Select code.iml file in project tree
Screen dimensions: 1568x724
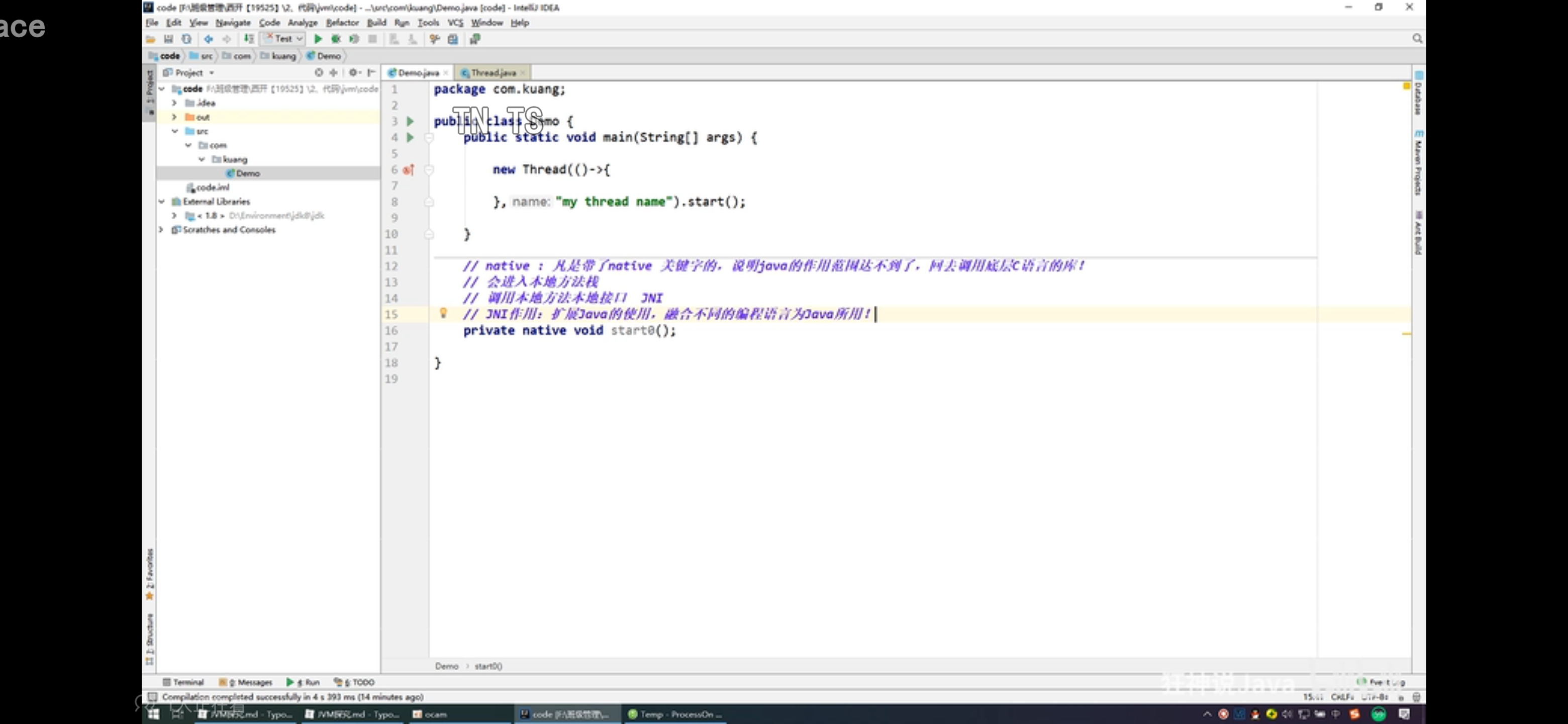pyautogui.click(x=213, y=188)
